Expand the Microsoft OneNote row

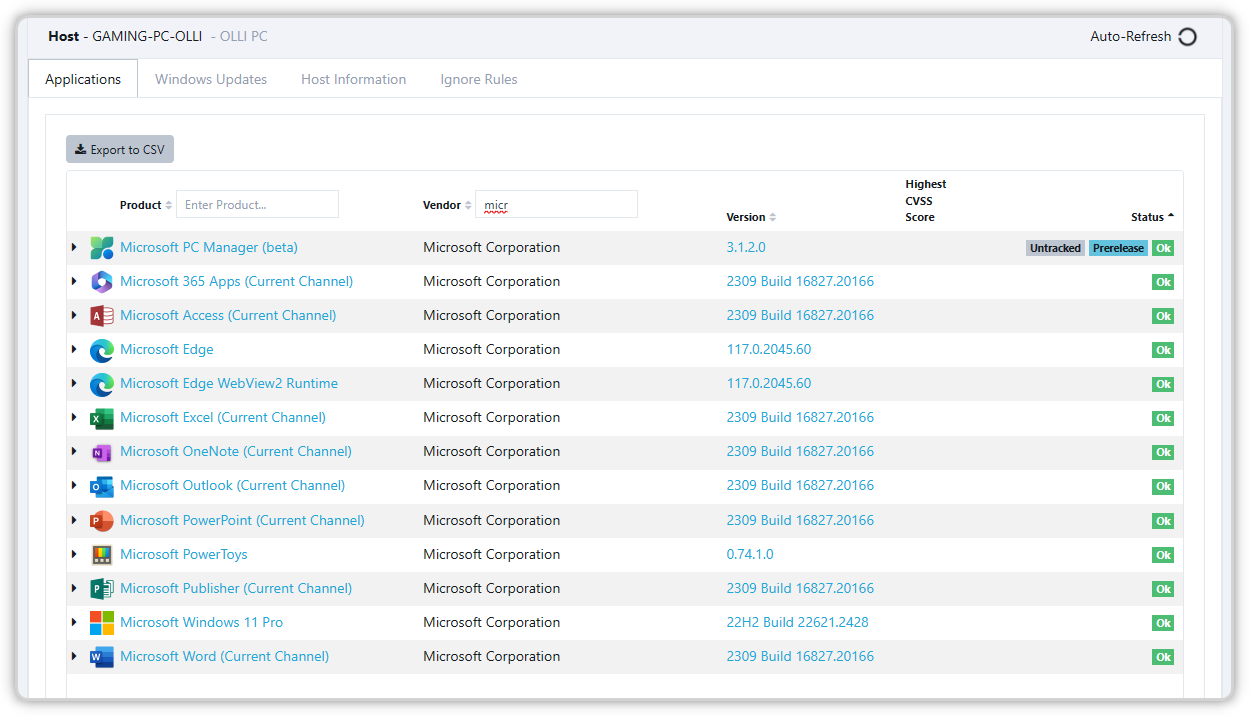pyautogui.click(x=74, y=451)
